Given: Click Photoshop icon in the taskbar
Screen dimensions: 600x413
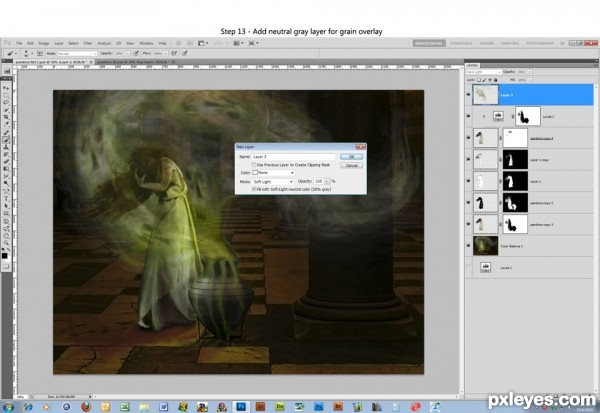Looking at the screenshot, I should 241,406.
